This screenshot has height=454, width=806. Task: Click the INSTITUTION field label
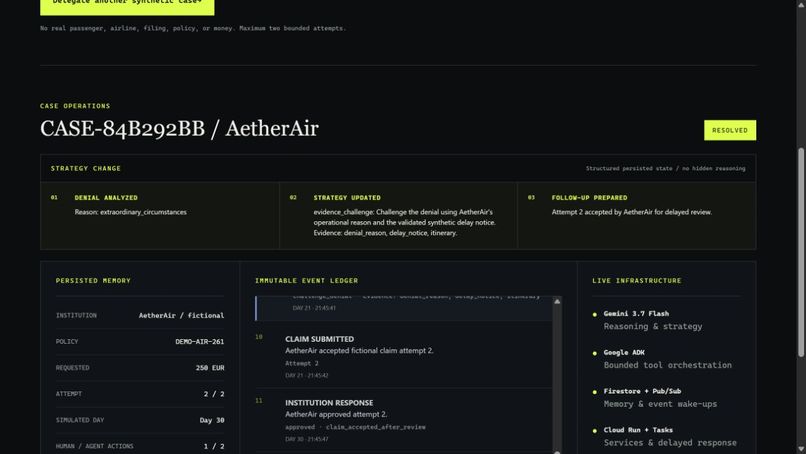click(x=76, y=315)
